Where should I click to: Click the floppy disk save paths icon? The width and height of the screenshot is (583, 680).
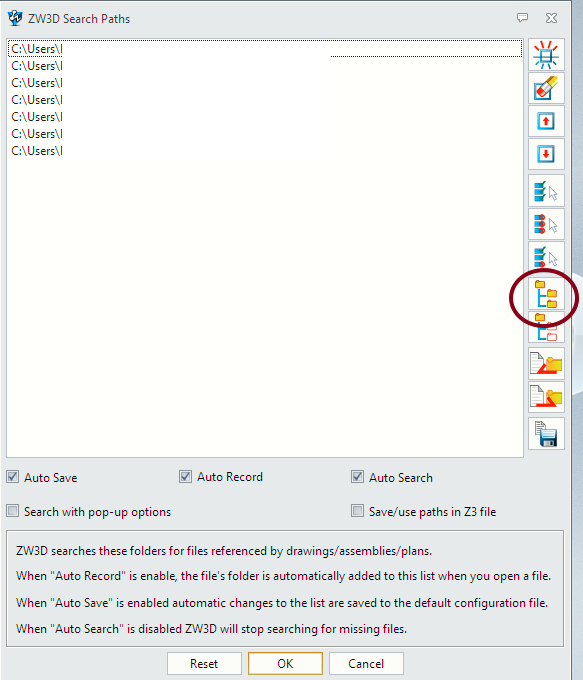(546, 434)
